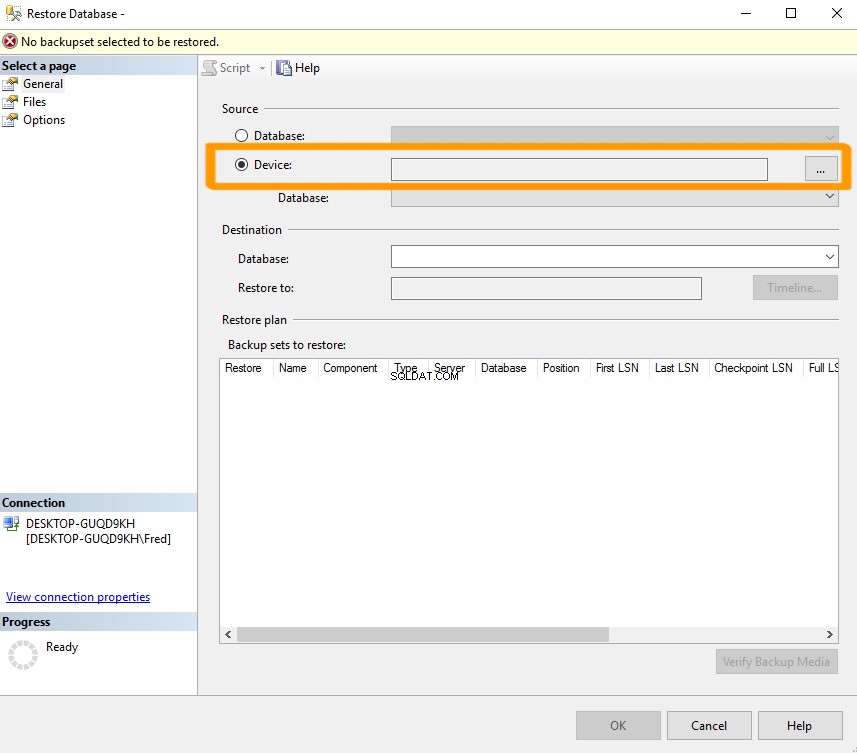857x753 pixels.
Task: Click the Ready progress status text
Action: tap(62, 647)
